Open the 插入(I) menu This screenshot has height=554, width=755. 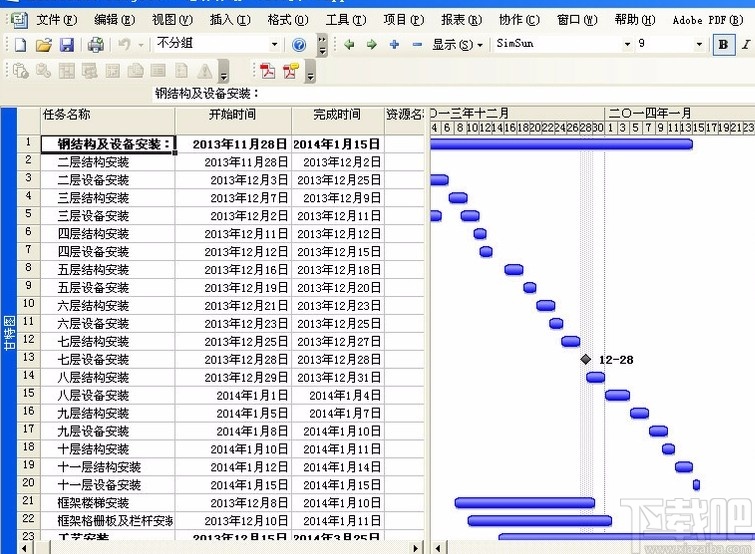(230, 20)
